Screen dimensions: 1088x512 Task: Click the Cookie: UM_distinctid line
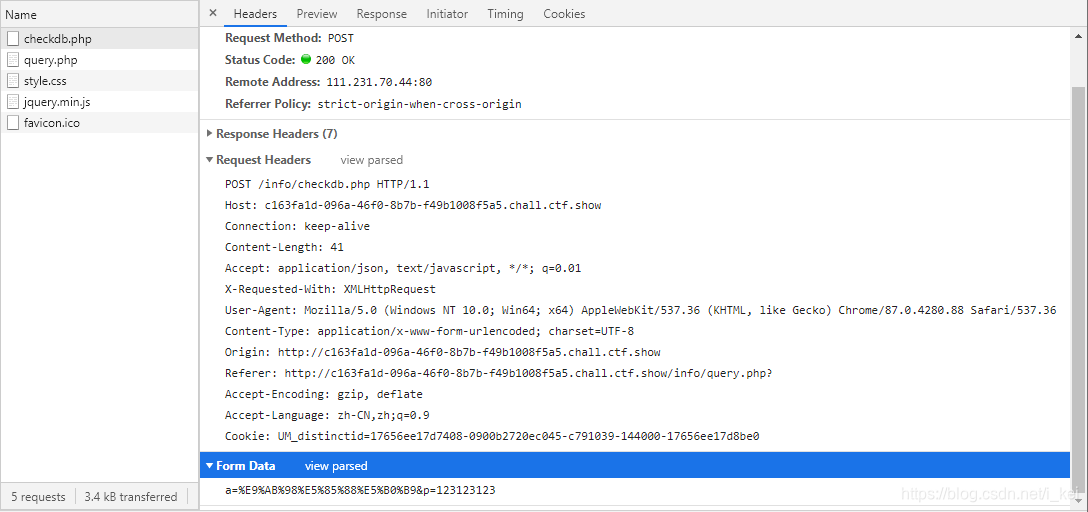492,436
